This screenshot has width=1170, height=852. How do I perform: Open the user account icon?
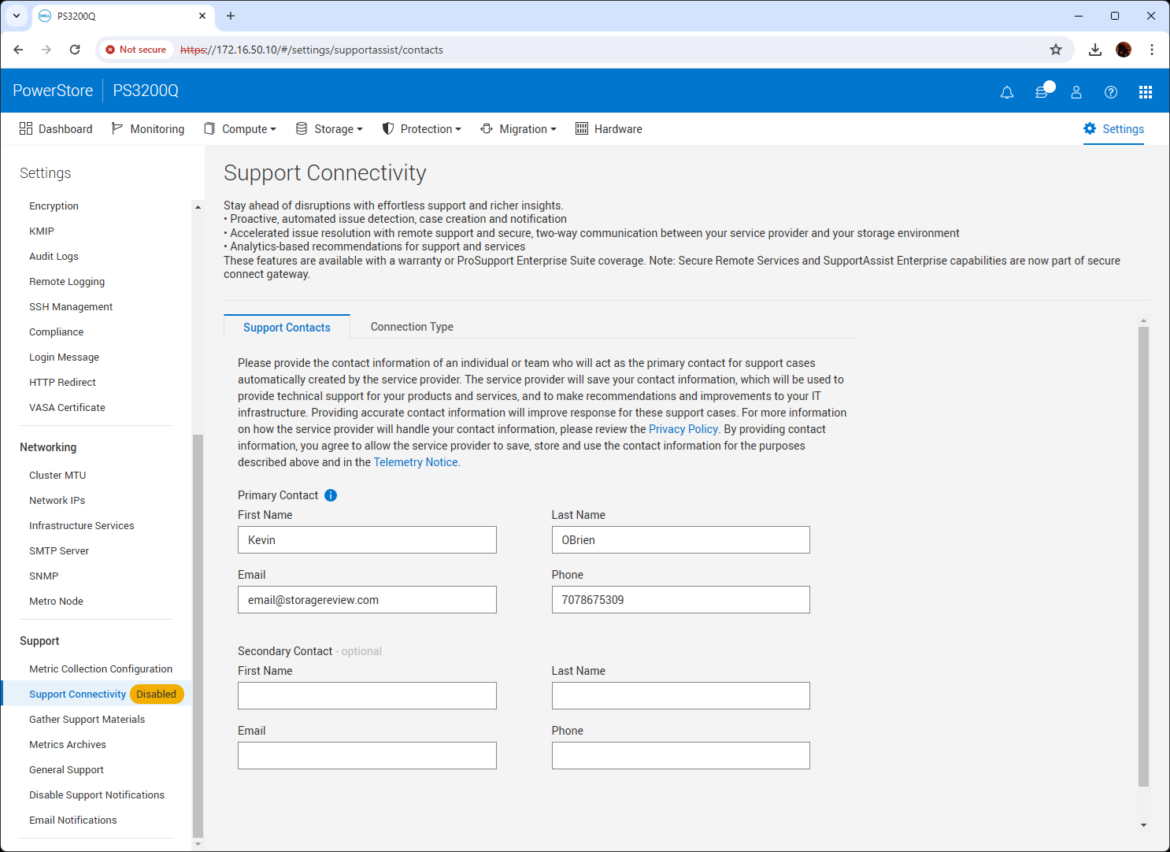tap(1076, 92)
